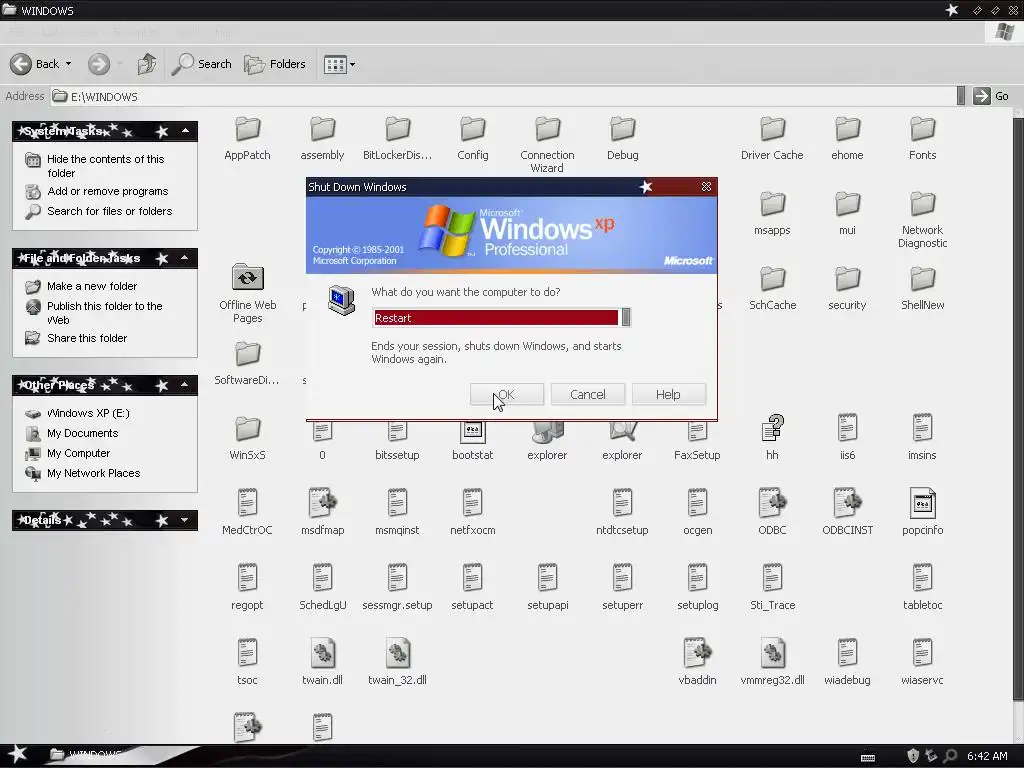Click Cancel in Shut Down dialog

[x=588, y=394]
